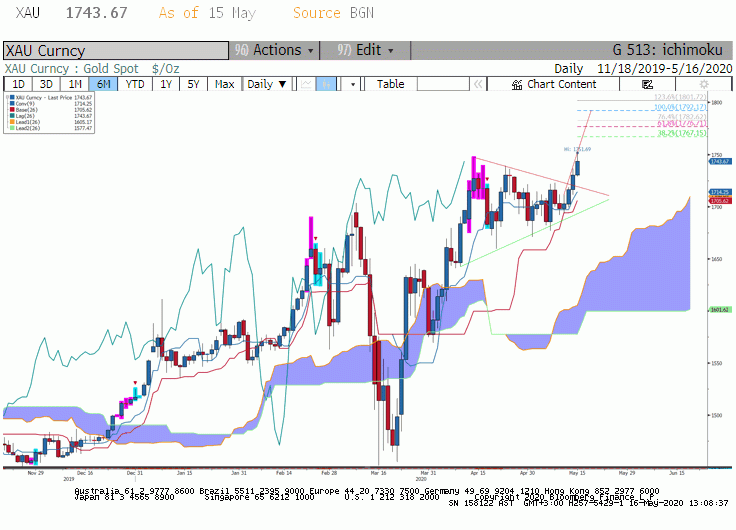
Task: Click the empty field next to Table
Action: click(443, 84)
